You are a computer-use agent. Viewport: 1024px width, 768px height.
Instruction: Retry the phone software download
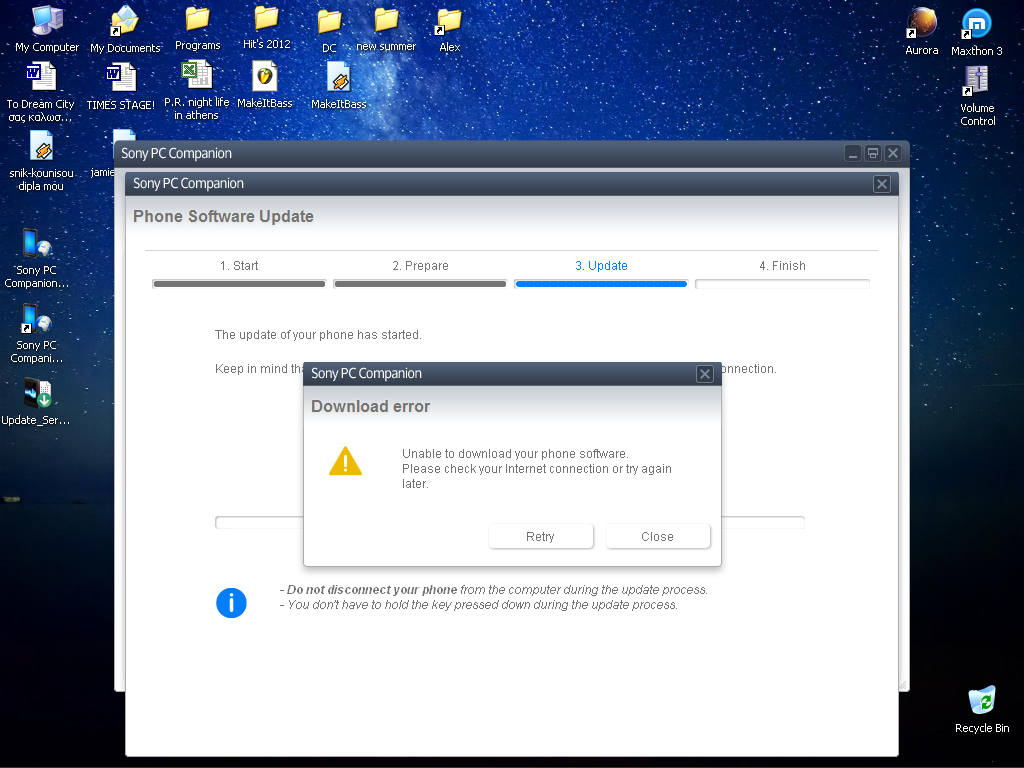point(541,536)
